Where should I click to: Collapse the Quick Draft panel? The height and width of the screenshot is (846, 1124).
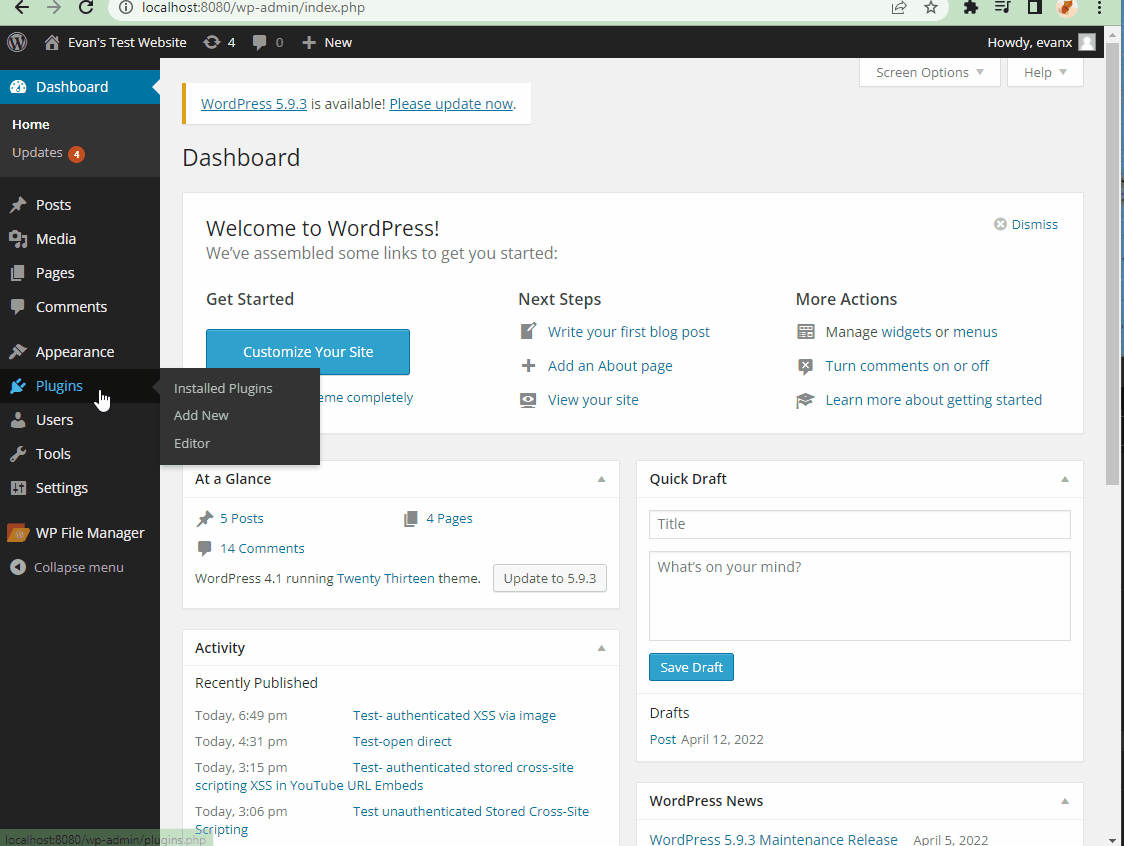coord(1065,479)
